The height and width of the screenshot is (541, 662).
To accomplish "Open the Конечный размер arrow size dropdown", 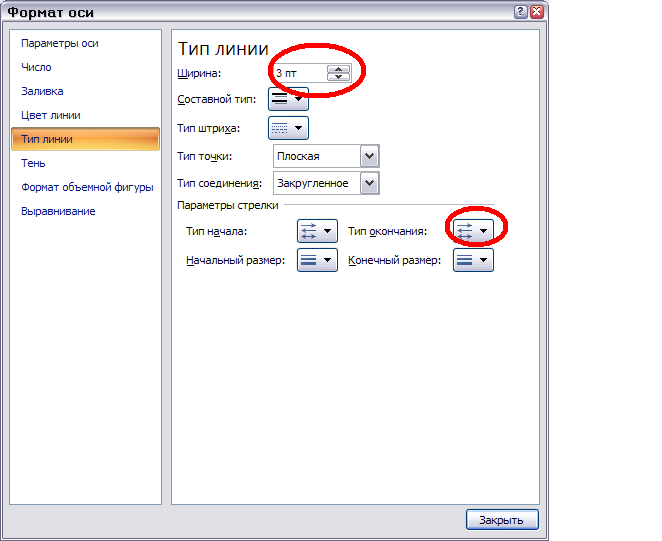I will (x=473, y=260).
